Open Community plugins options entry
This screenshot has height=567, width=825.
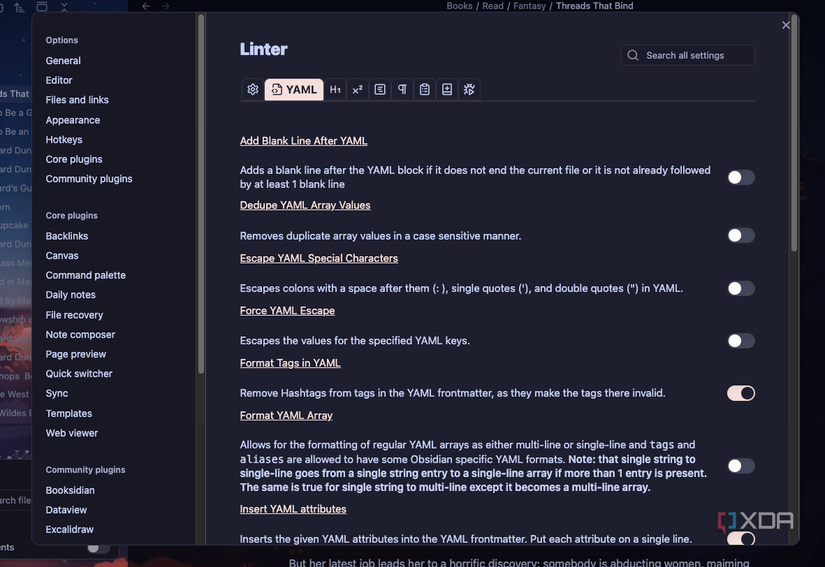[x=89, y=179]
